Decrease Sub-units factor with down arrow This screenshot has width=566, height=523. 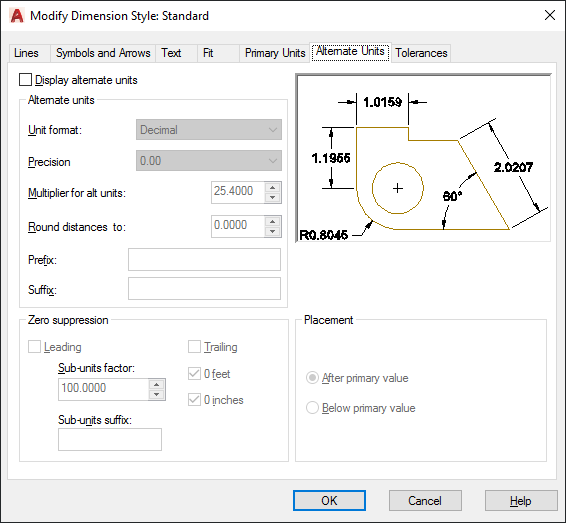157,395
